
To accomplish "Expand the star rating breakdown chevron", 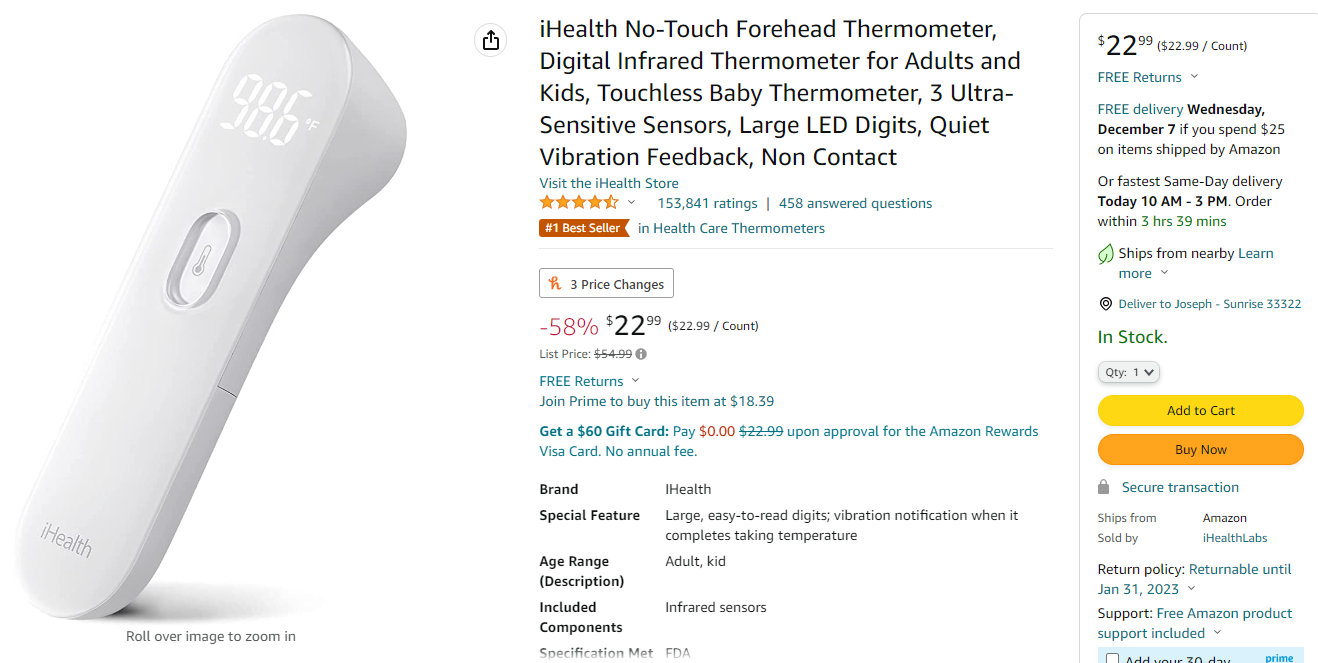I will (631, 203).
